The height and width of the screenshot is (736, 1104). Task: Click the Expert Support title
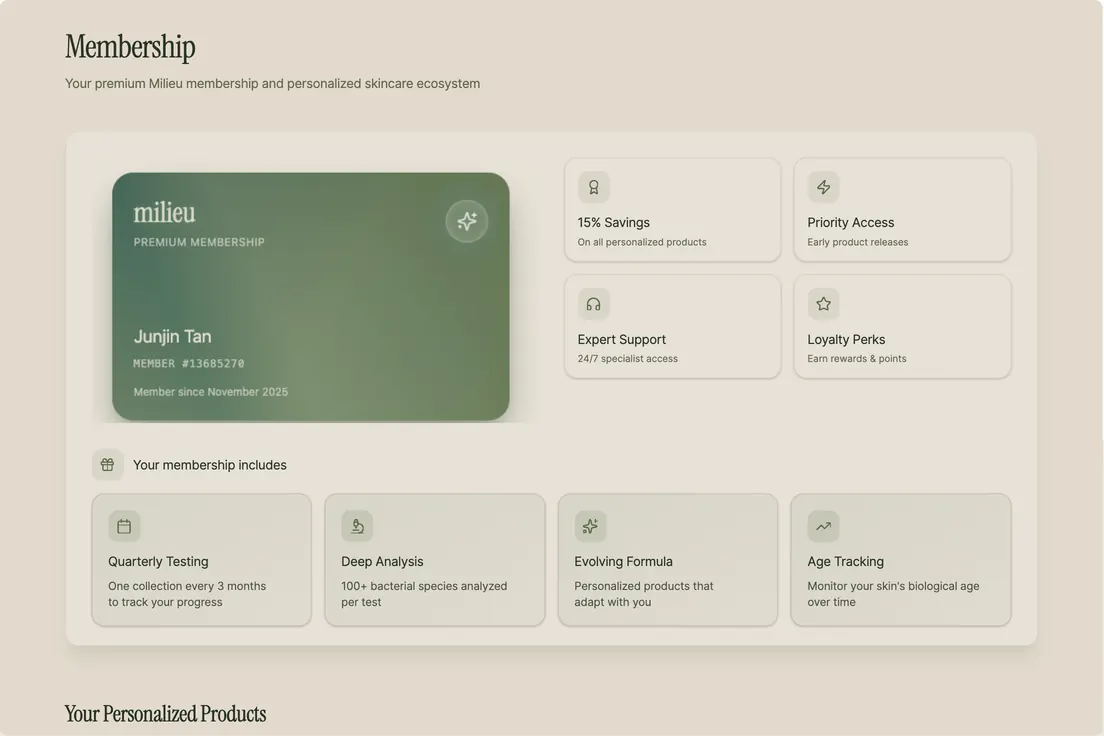[621, 339]
